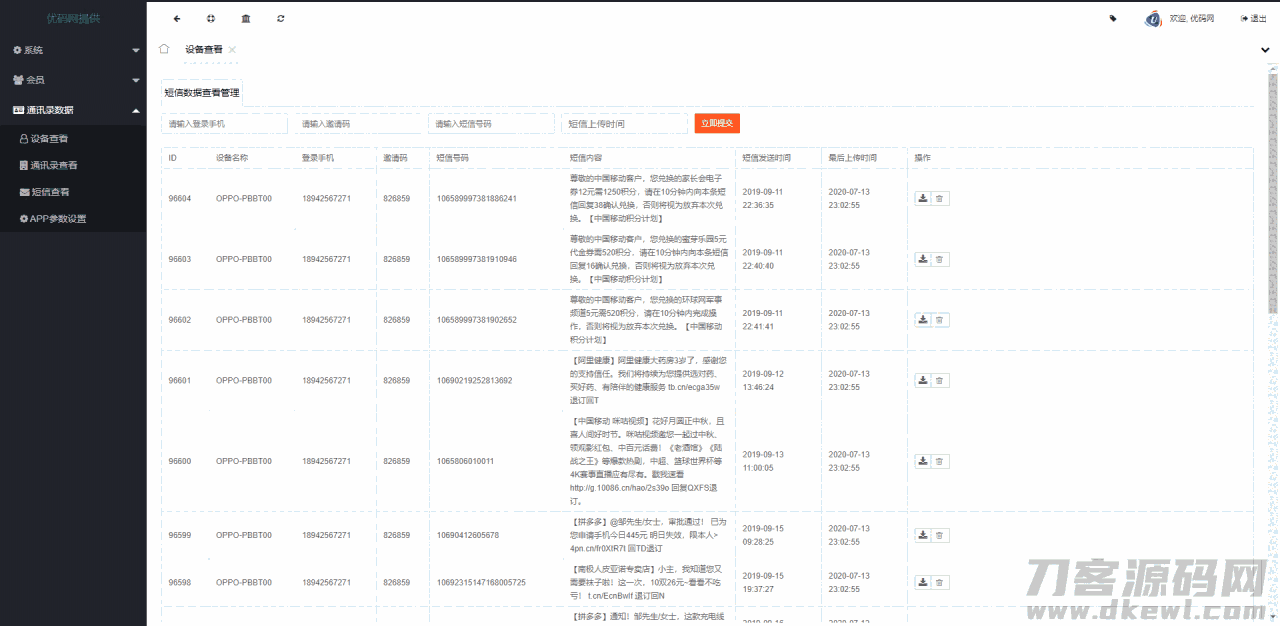Expand the 系统 sidebar menu
The image size is (1280, 626).
[x=73, y=50]
